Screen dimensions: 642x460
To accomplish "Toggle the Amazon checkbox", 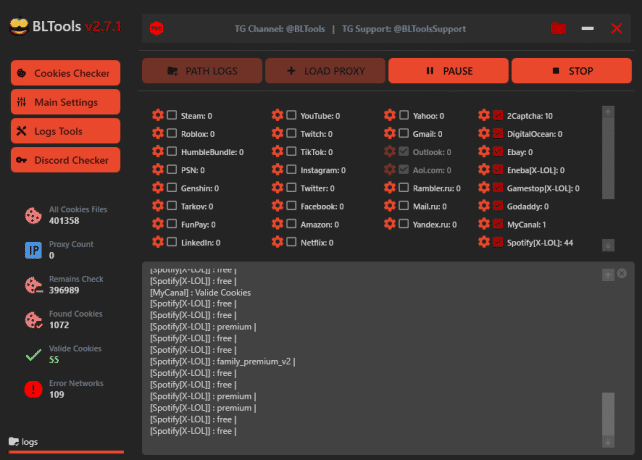I will 291,224.
